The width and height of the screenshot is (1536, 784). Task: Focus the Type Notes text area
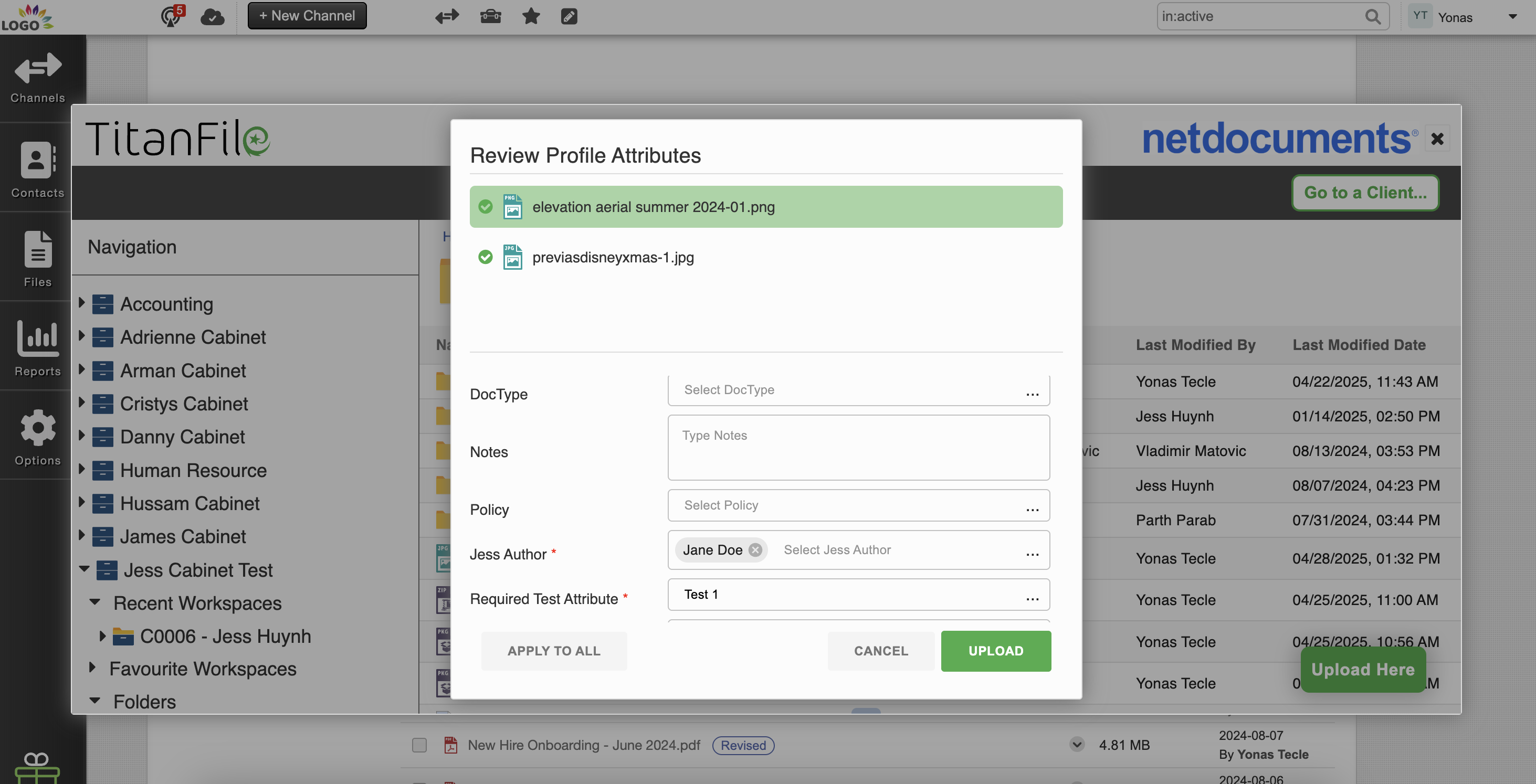[x=859, y=448]
